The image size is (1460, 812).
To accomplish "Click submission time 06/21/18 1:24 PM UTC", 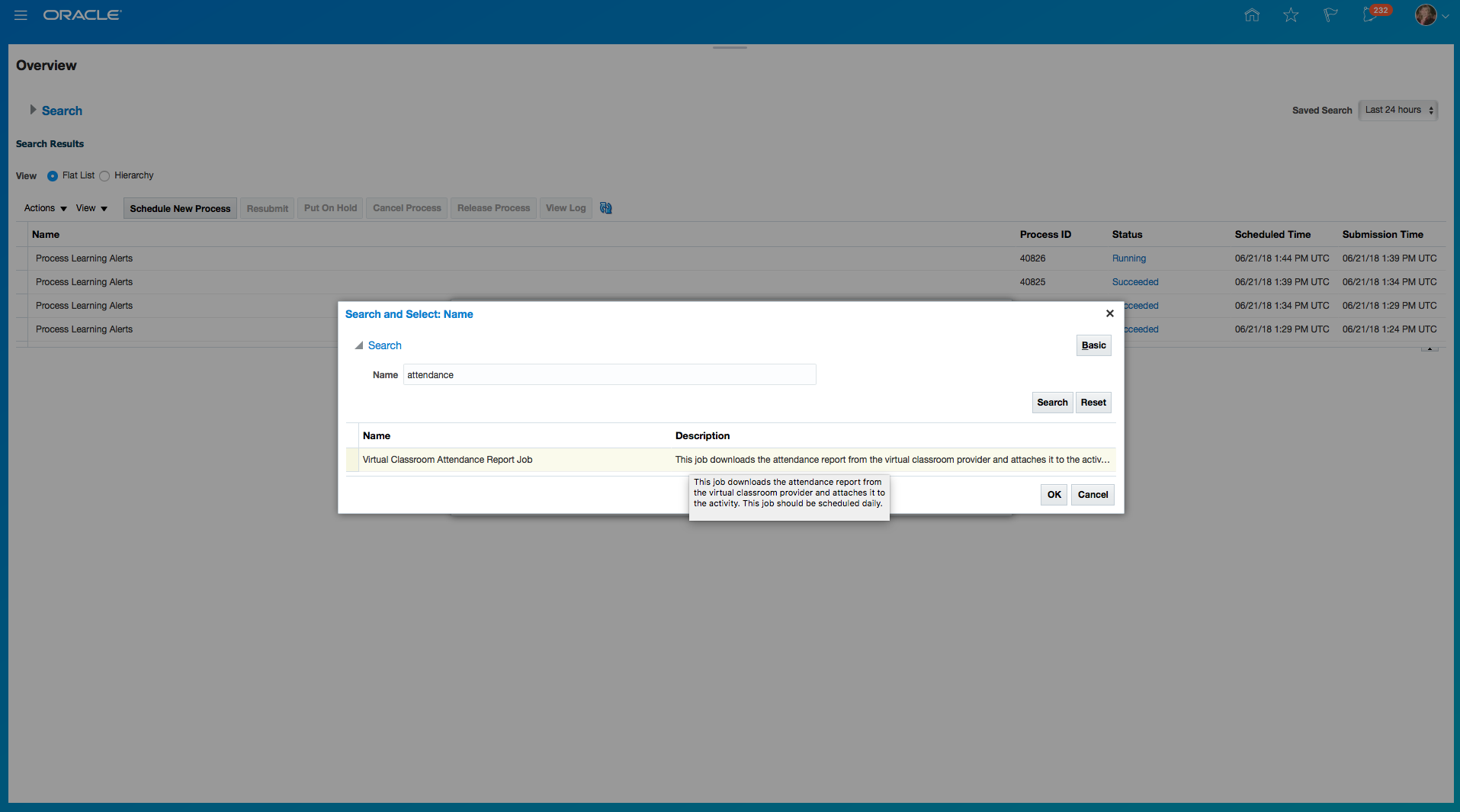I will pyautogui.click(x=1389, y=329).
